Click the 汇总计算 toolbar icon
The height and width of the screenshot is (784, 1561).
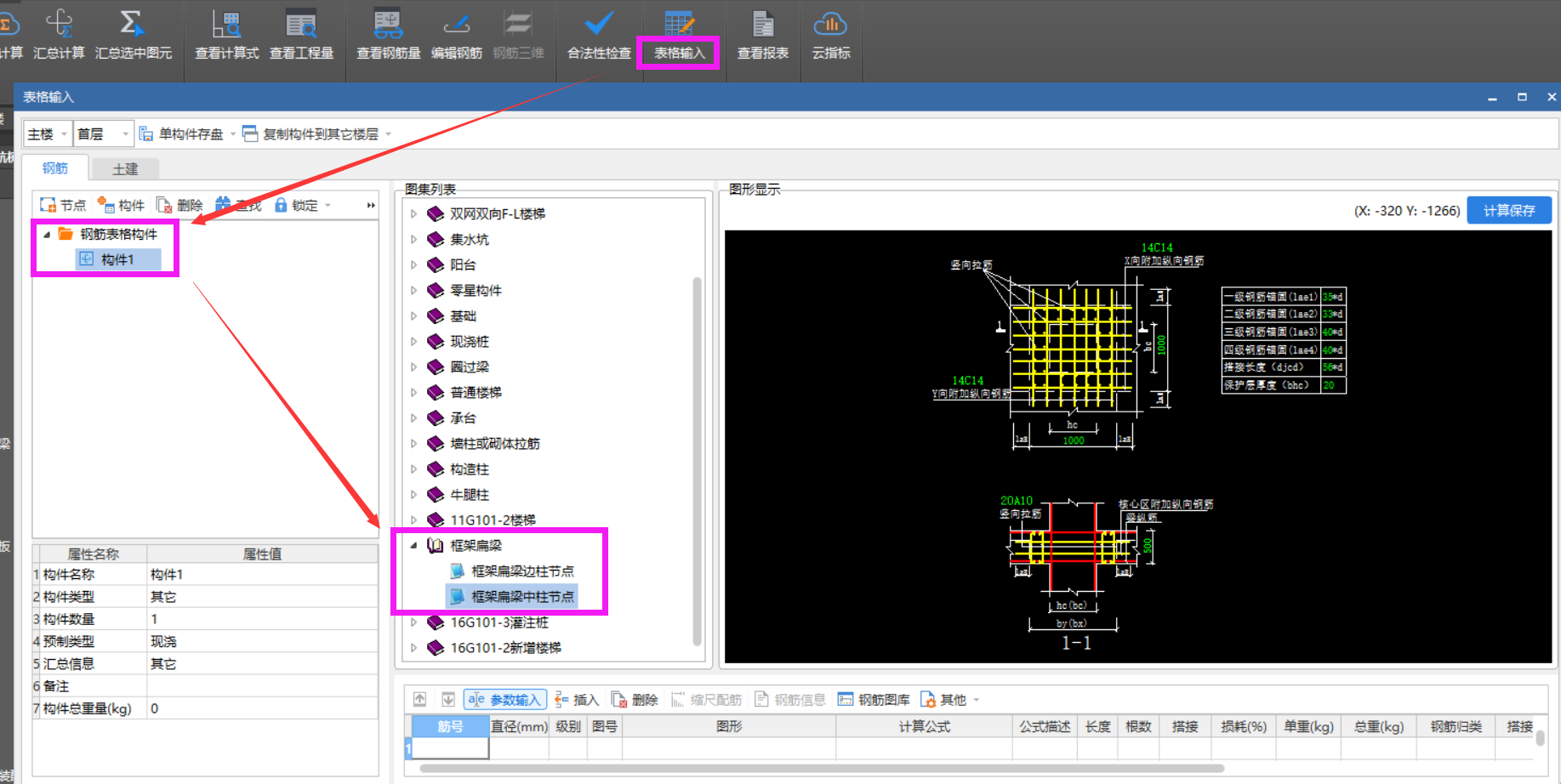coord(59,34)
